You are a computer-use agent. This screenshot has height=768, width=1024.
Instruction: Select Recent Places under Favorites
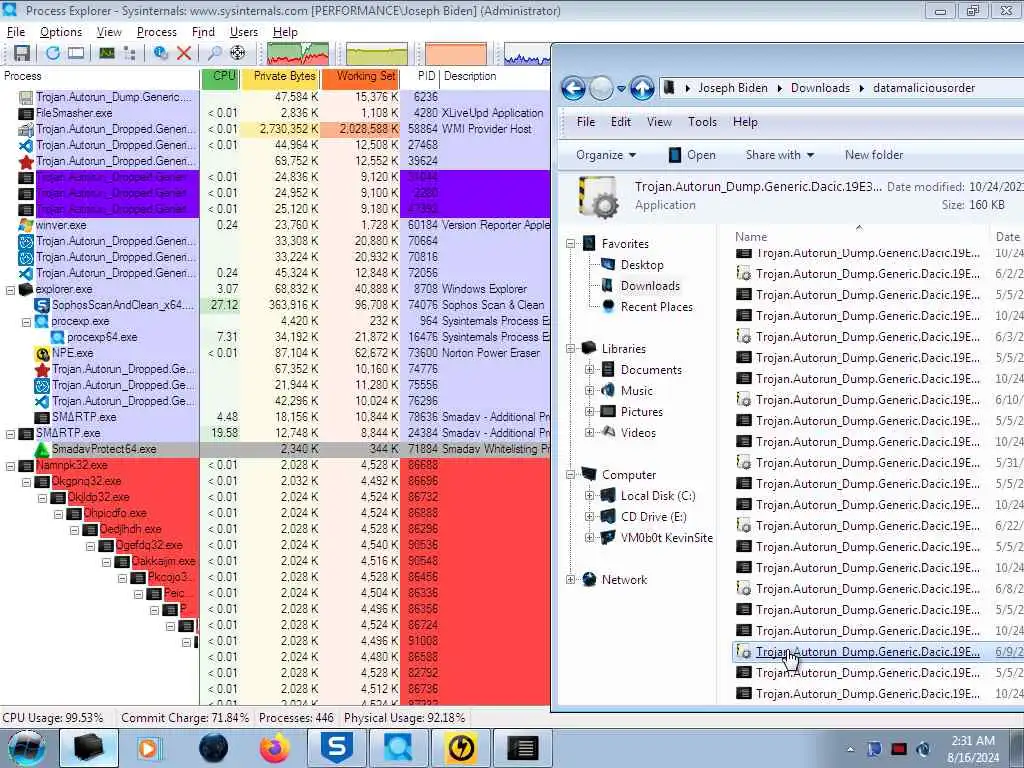[656, 306]
